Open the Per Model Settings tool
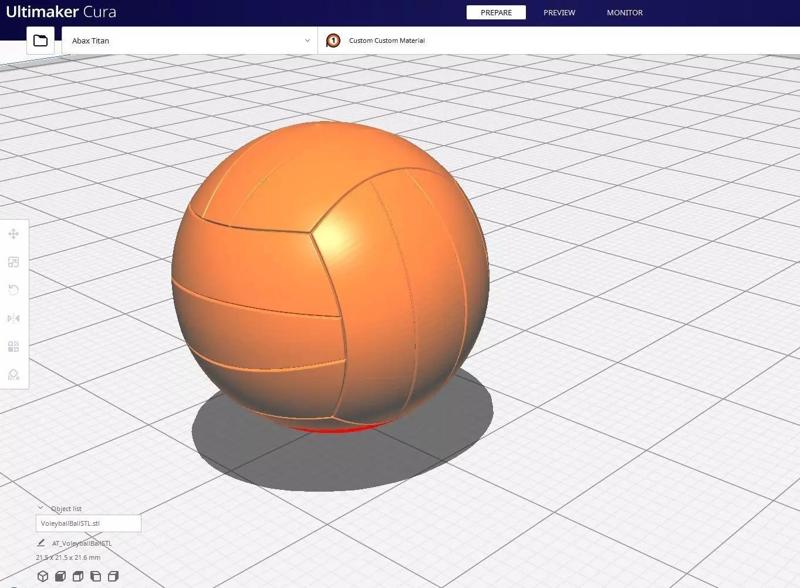 [13, 344]
